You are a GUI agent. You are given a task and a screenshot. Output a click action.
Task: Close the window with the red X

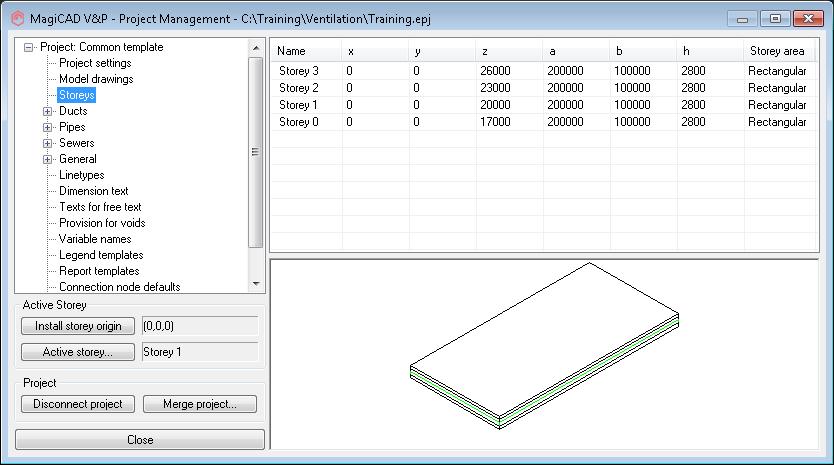click(x=808, y=19)
